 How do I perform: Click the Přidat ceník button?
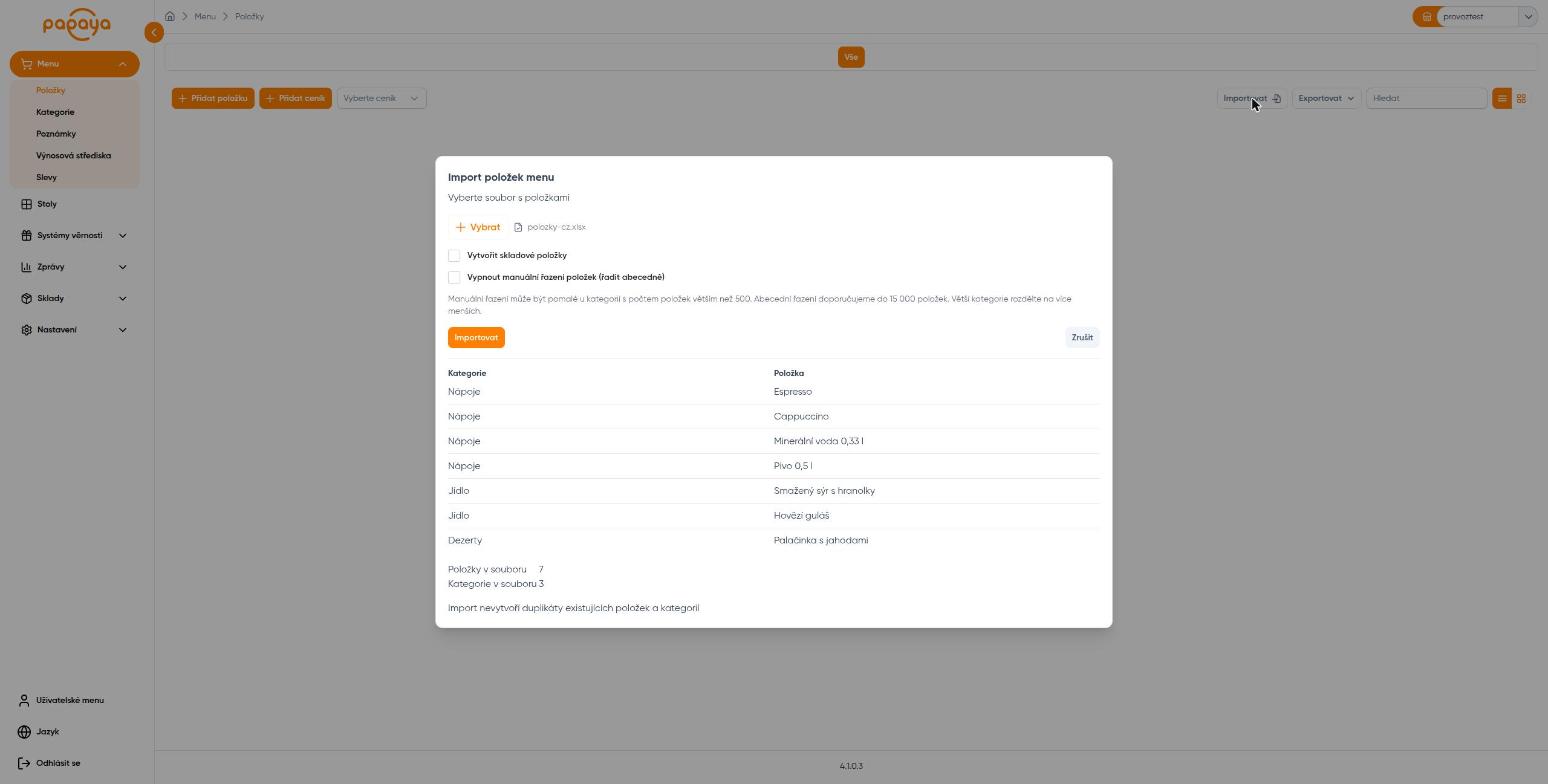[x=296, y=98]
